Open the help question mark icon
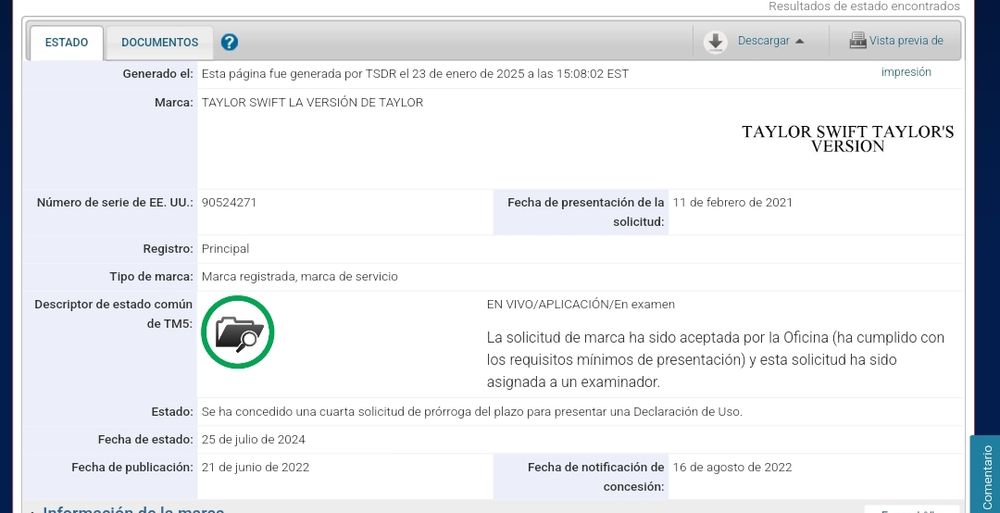 pos(229,42)
